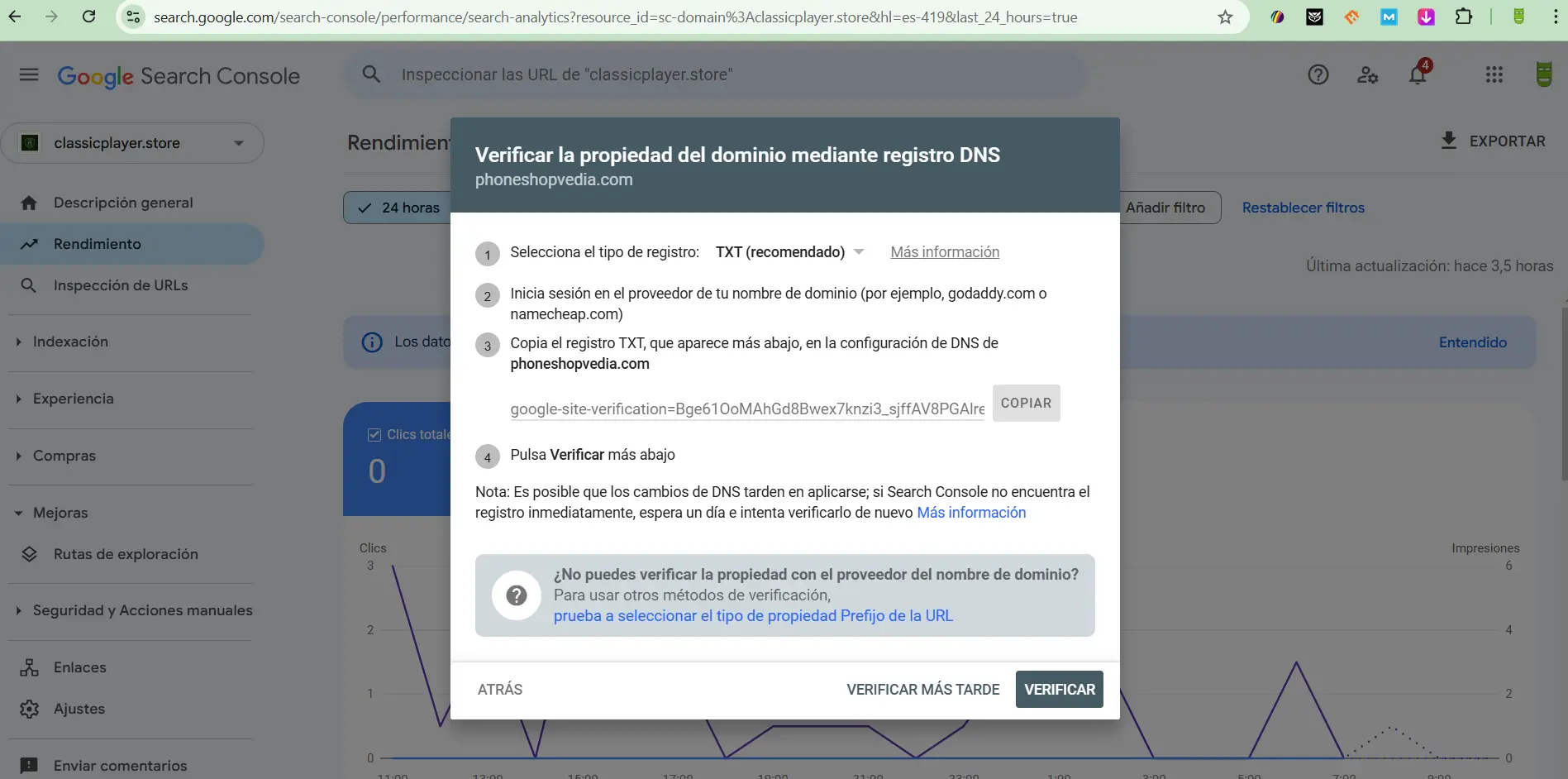Click the TXT verification record field
1568x779 pixels.
(747, 409)
